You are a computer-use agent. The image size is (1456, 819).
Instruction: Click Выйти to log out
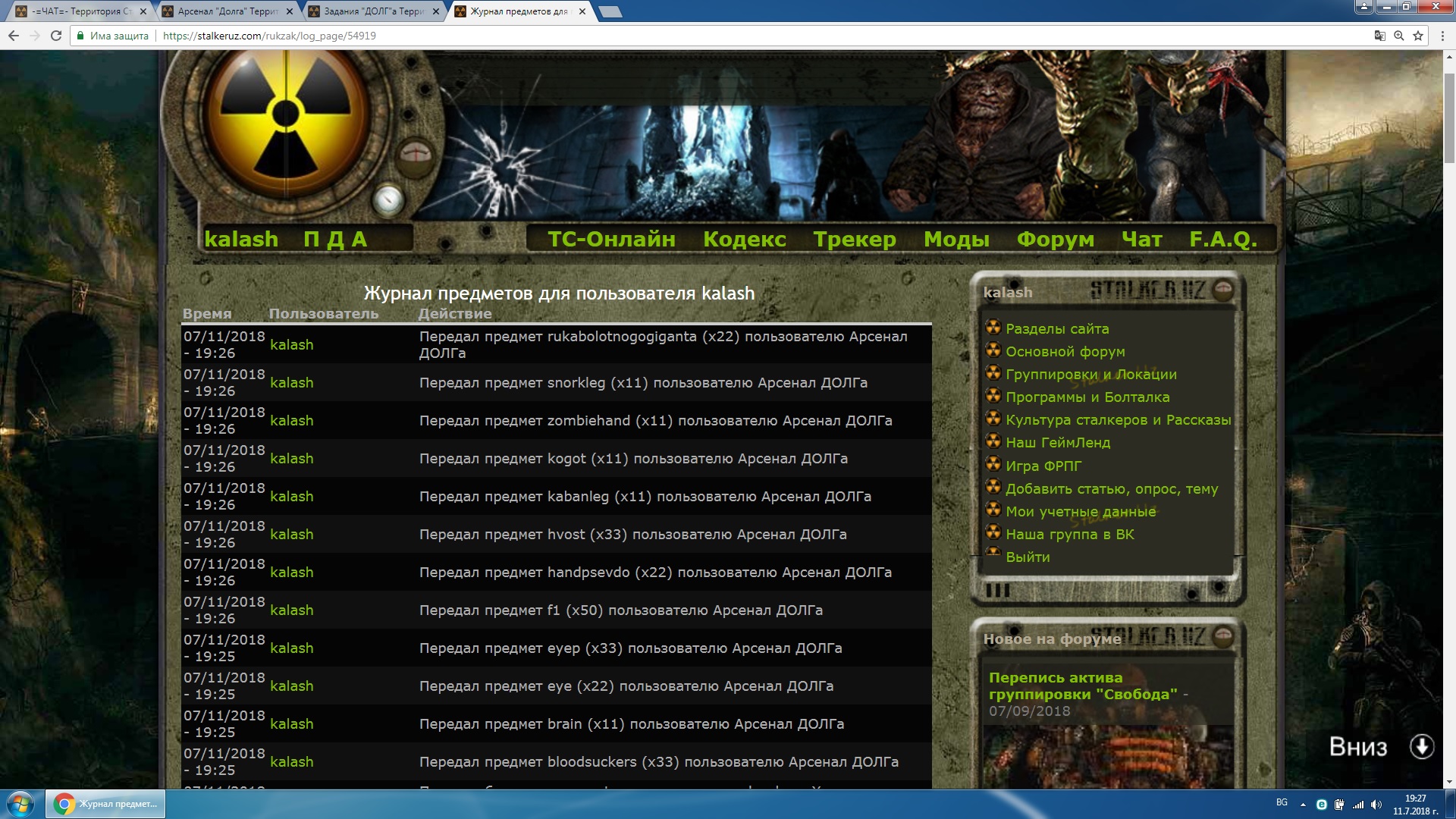pos(1028,557)
